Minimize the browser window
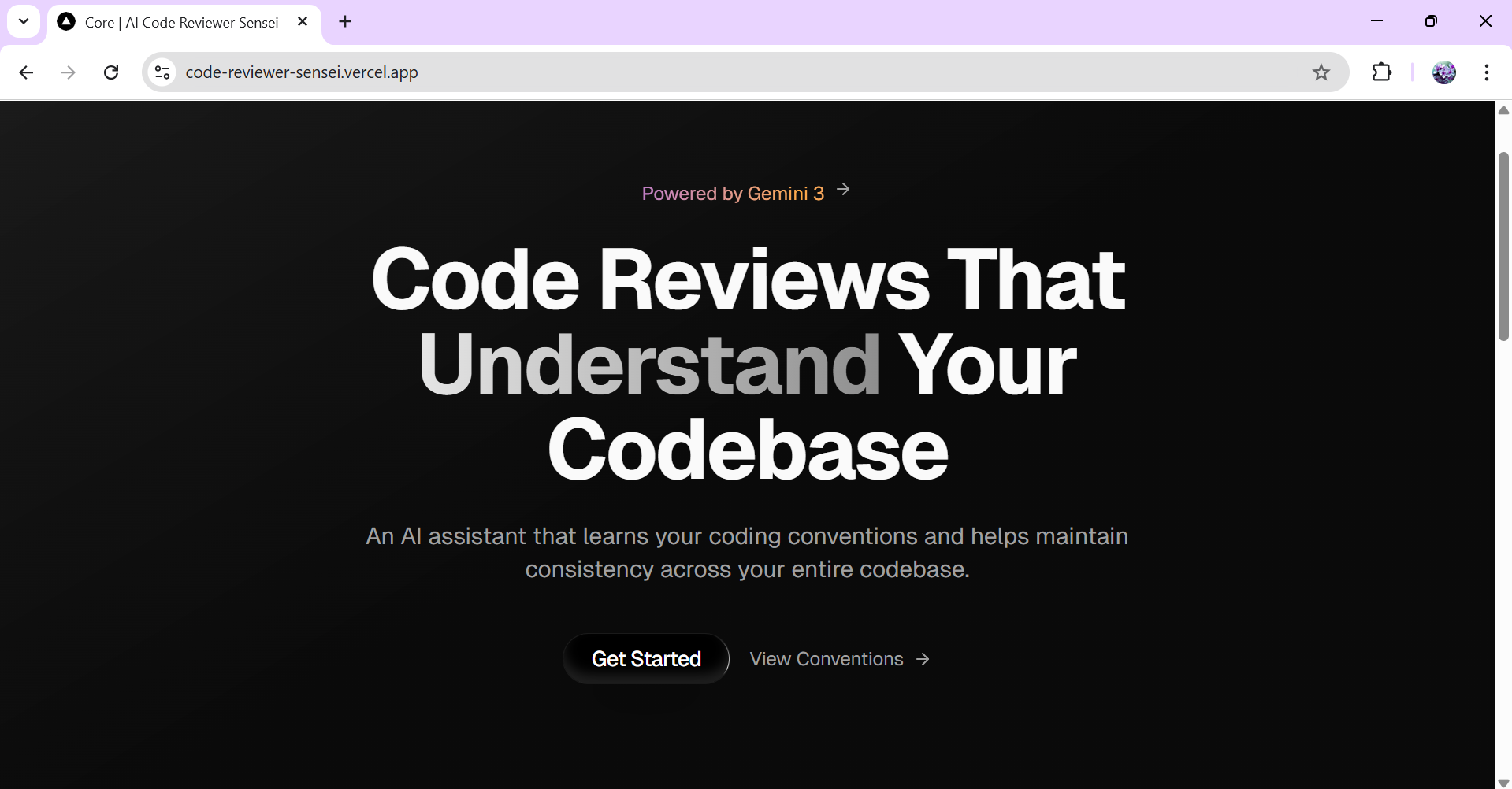Image resolution: width=1512 pixels, height=789 pixels. [x=1377, y=21]
